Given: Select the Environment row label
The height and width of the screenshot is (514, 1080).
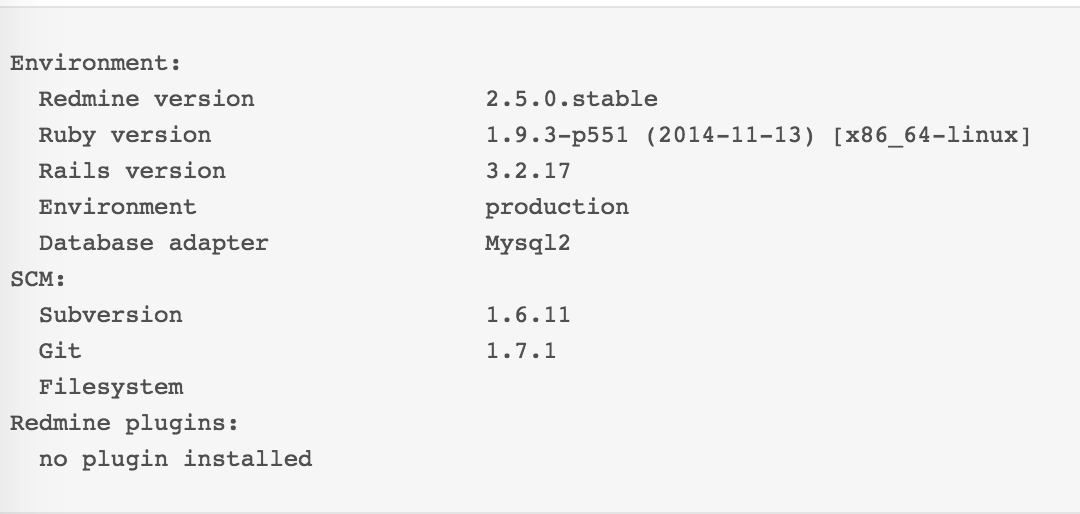Looking at the screenshot, I should pyautogui.click(x=117, y=207).
